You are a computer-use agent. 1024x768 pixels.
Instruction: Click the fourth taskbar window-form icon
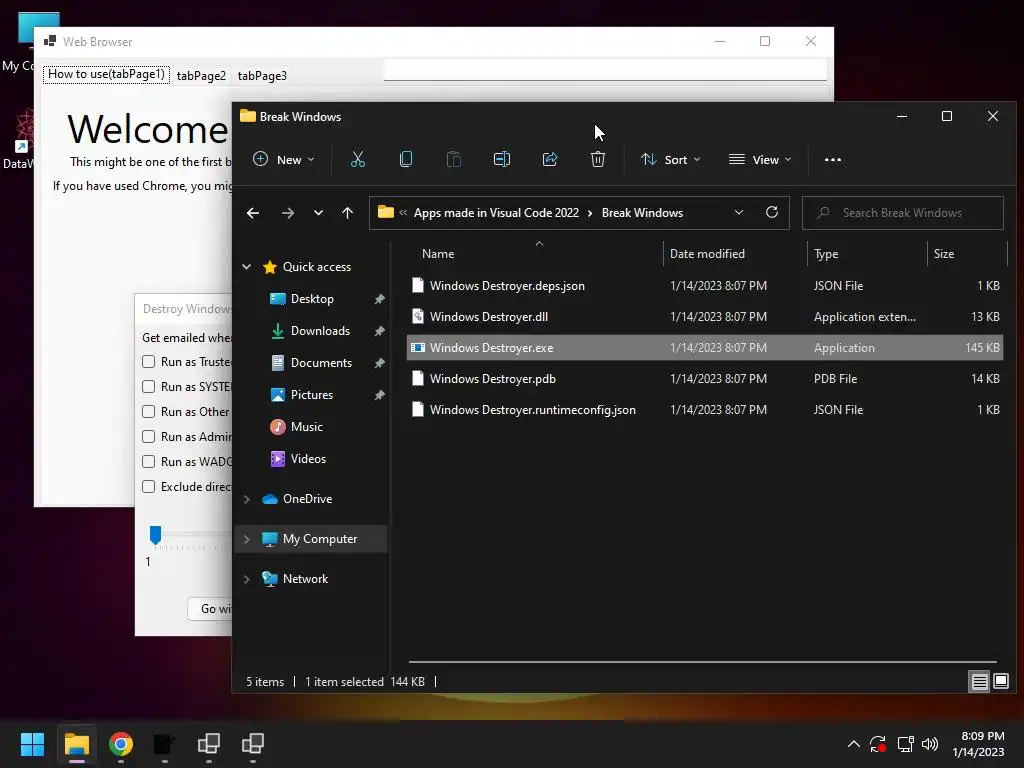pos(209,744)
